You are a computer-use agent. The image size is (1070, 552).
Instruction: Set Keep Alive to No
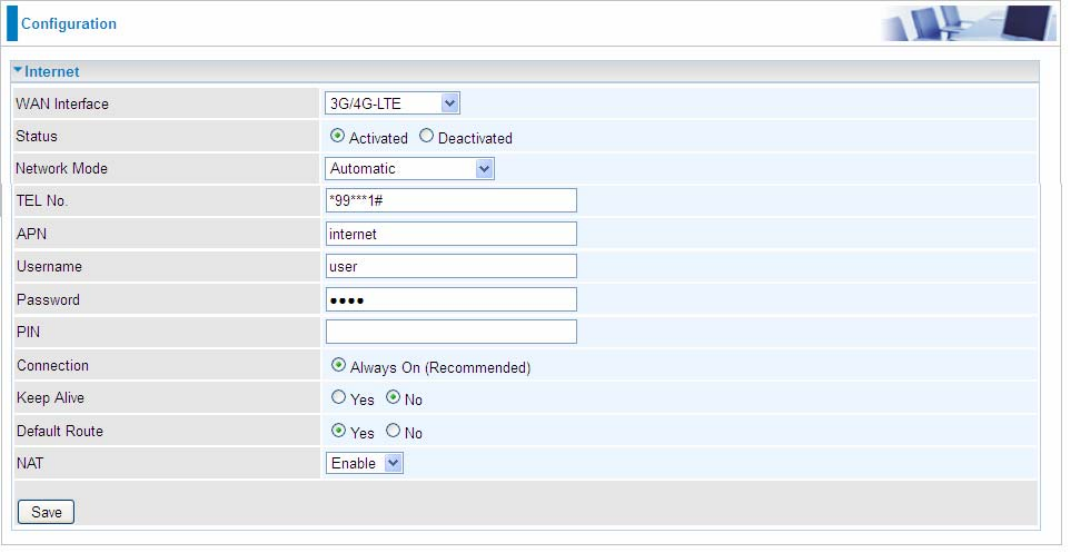[x=393, y=397]
